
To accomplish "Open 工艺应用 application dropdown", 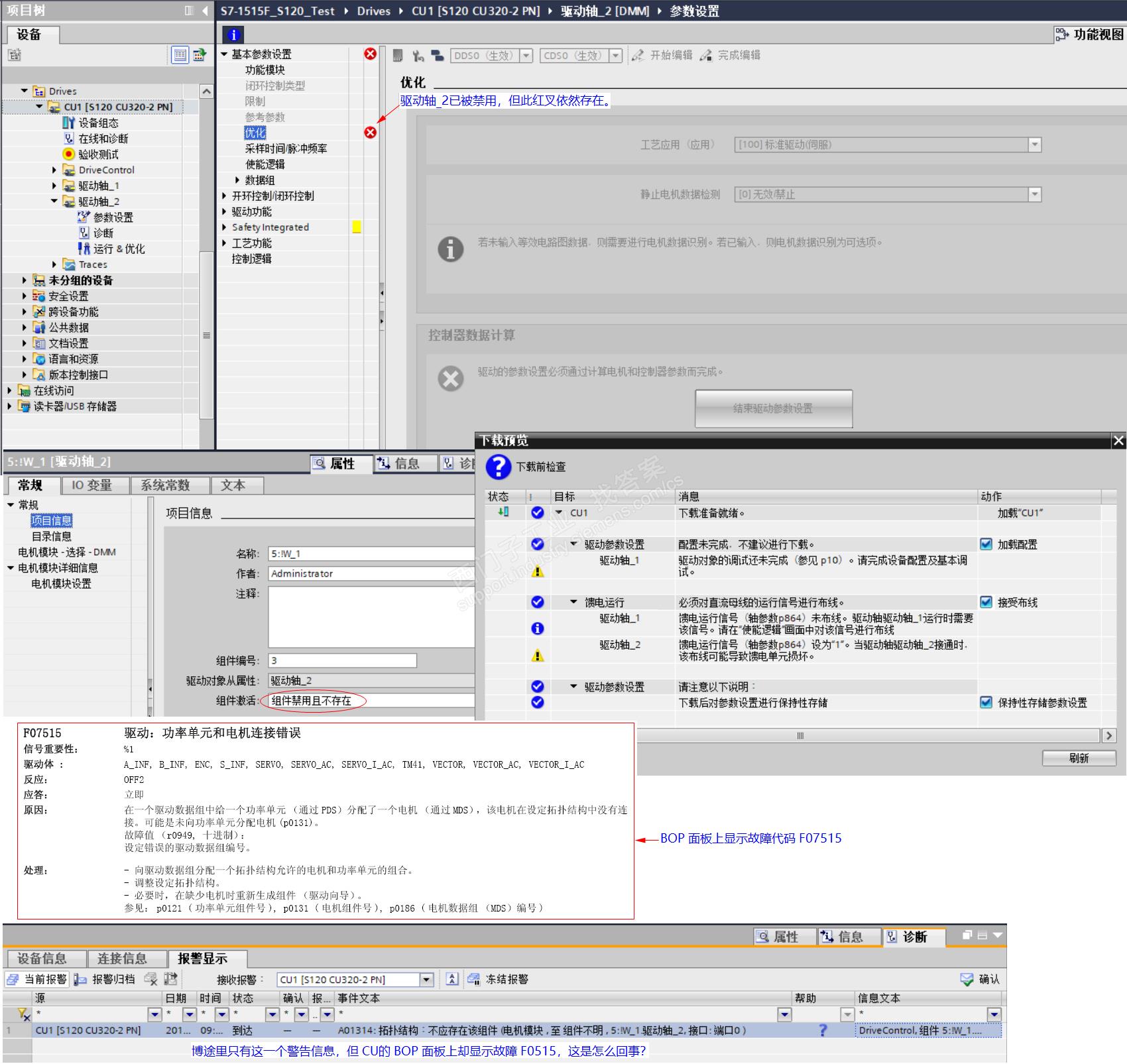I will click(1035, 145).
